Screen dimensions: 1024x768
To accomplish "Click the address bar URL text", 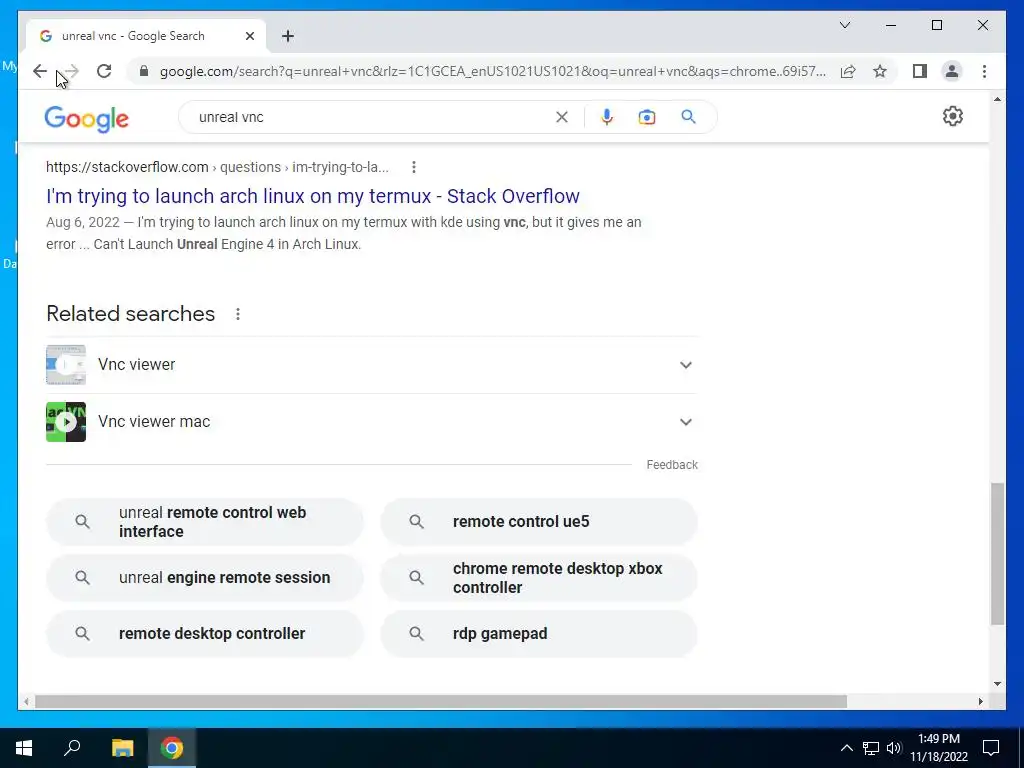I will pyautogui.click(x=492, y=71).
